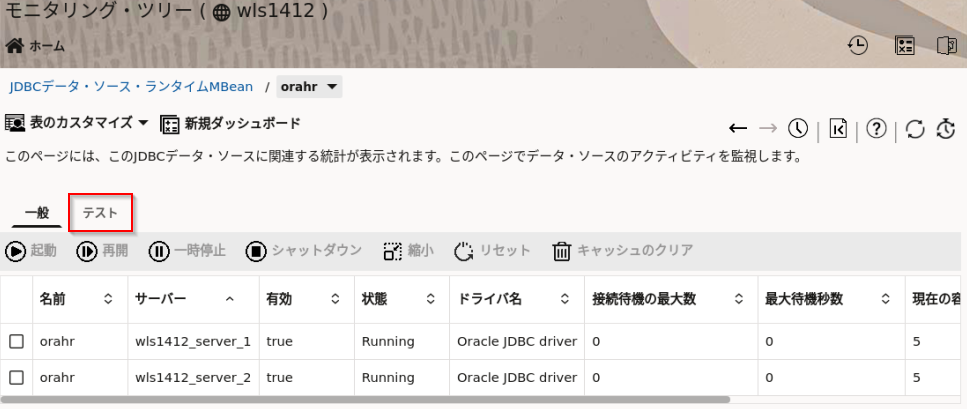Switch to the テスト tab
The height and width of the screenshot is (409, 967).
point(100,213)
